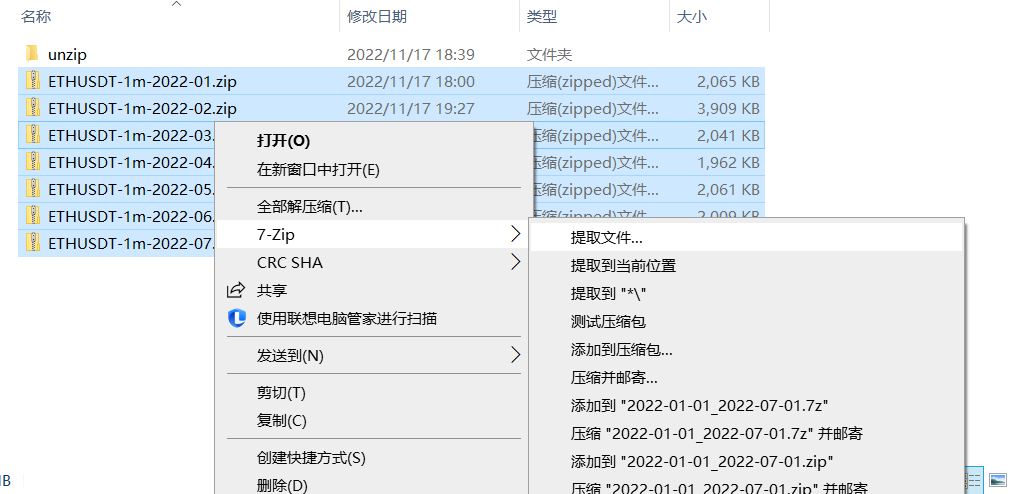Sort by the 修改日期 column header
This screenshot has height=494, width=1017.
377,17
